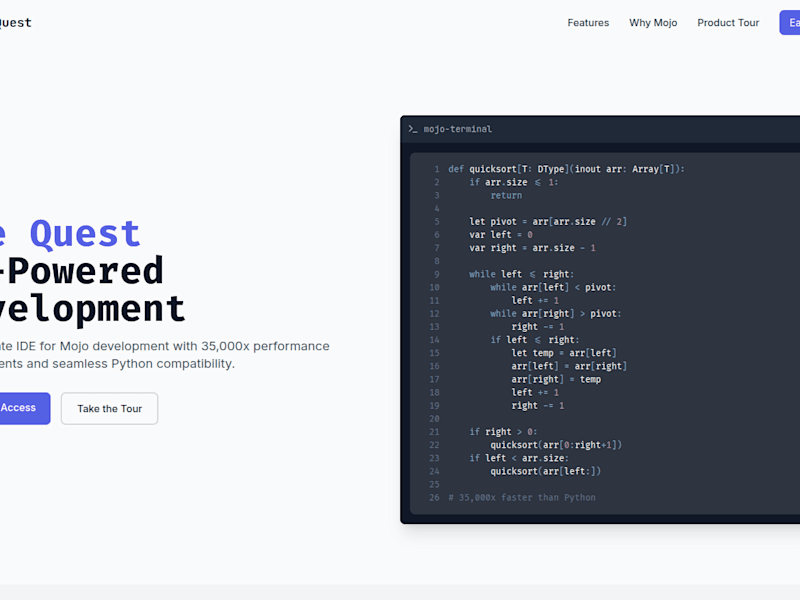
Task: Click code line 'while arr[right] > pivot:'
Action: coord(556,313)
